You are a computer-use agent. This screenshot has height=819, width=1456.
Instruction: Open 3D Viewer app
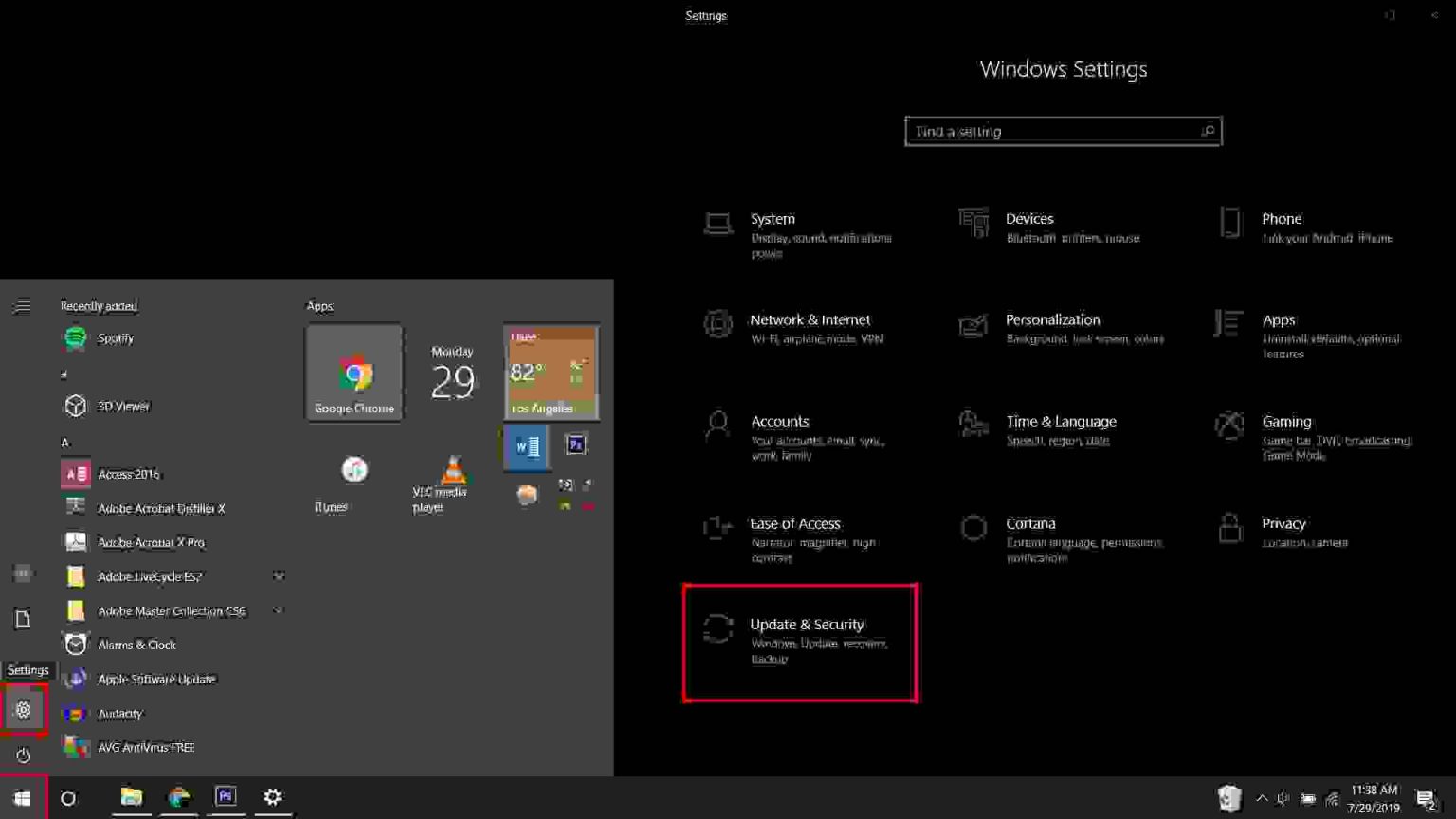171,406
